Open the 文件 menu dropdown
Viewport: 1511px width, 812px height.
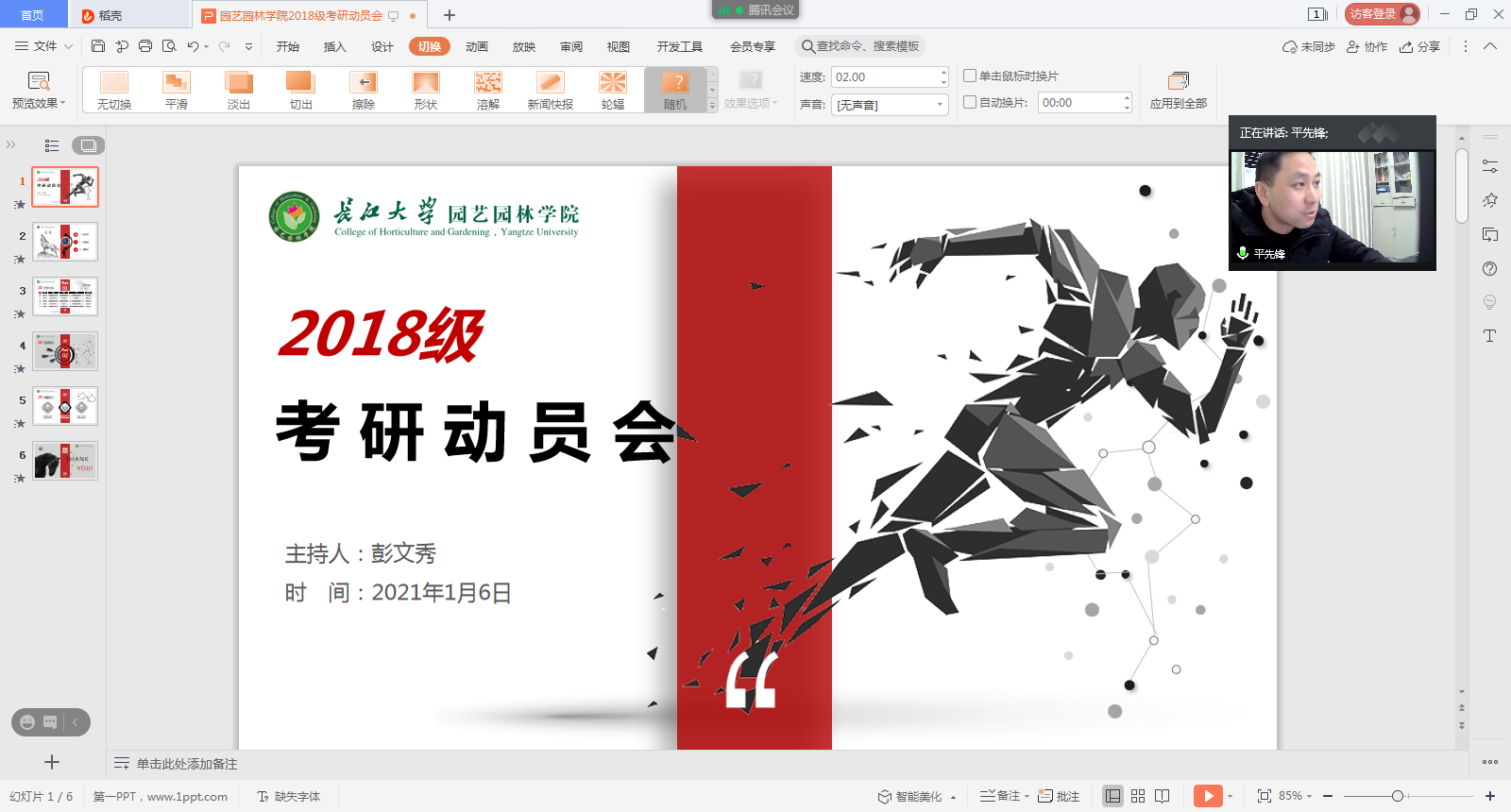pos(44,46)
